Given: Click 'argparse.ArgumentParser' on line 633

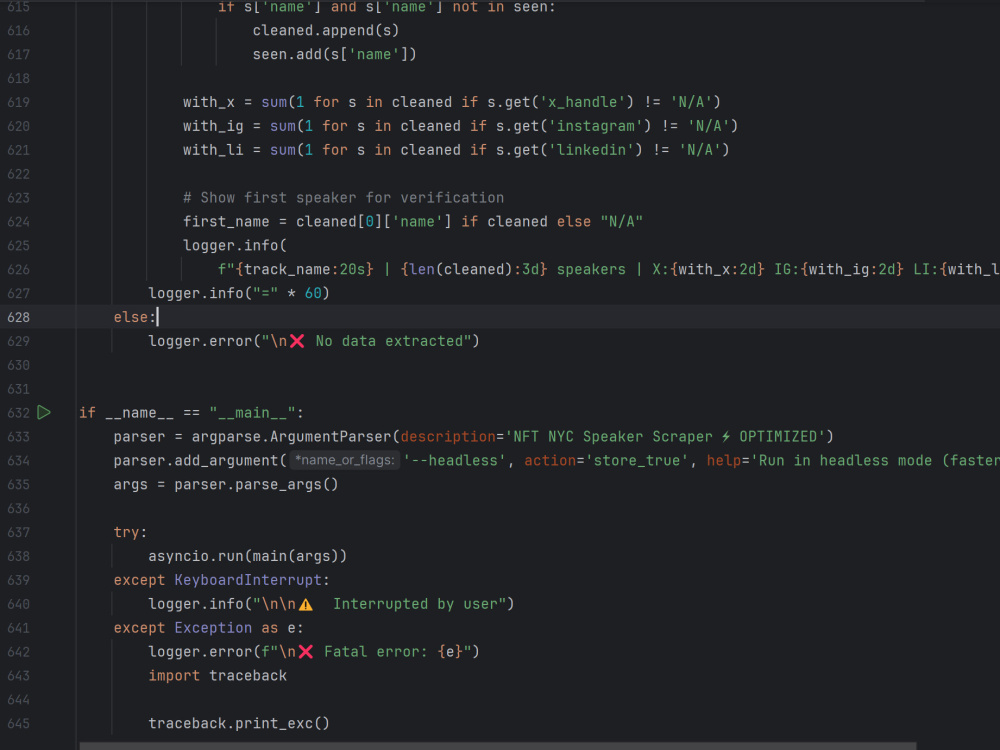Looking at the screenshot, I should tap(292, 437).
